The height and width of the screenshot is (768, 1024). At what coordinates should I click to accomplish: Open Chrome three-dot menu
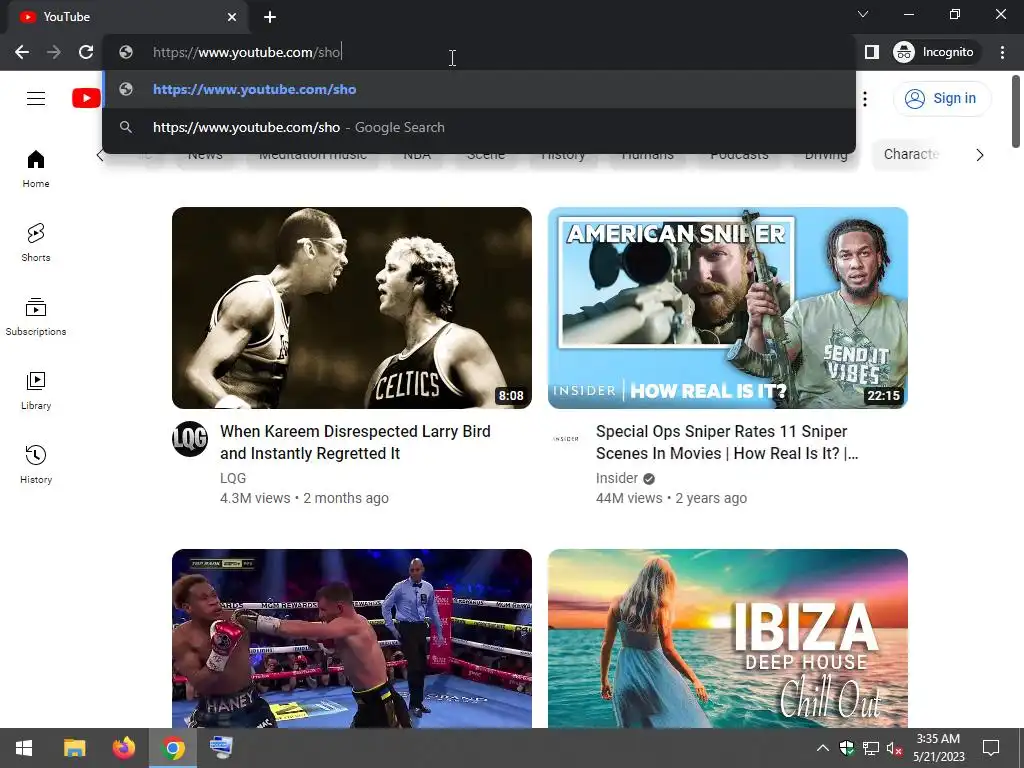[x=1002, y=52]
